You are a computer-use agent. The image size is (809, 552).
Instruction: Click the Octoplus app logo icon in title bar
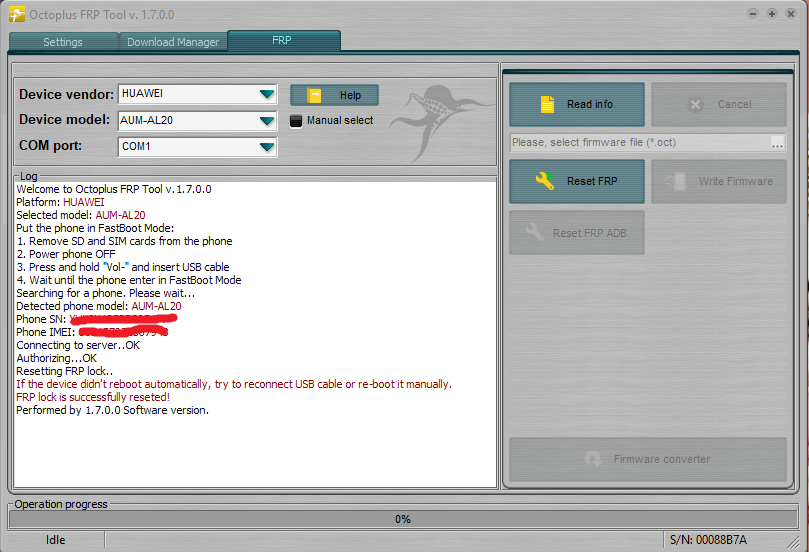click(x=17, y=14)
